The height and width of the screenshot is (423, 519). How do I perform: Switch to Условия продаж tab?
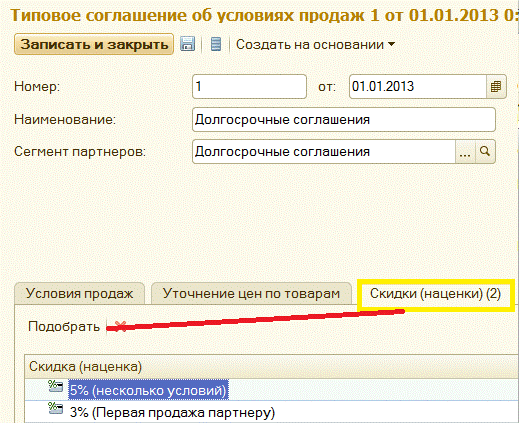point(79,294)
